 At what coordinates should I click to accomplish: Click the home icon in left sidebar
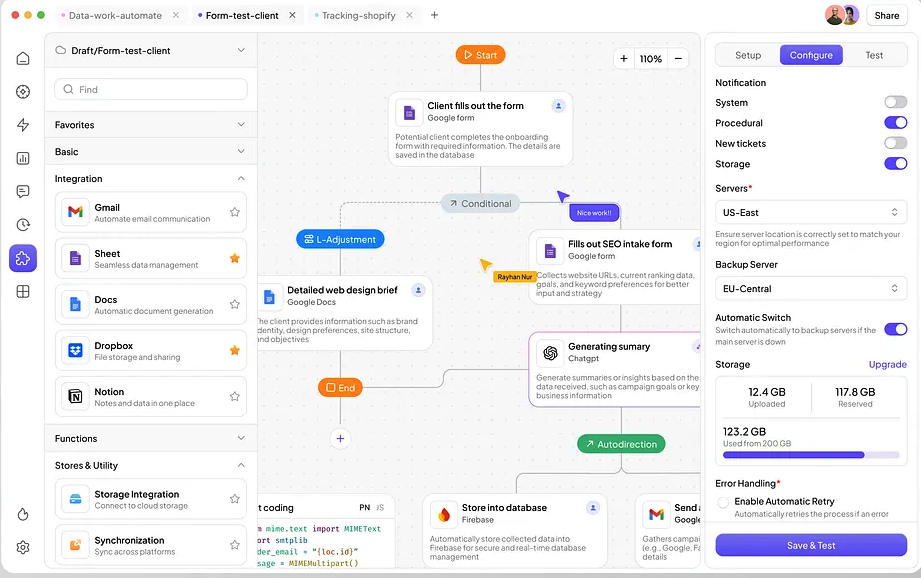click(x=23, y=58)
